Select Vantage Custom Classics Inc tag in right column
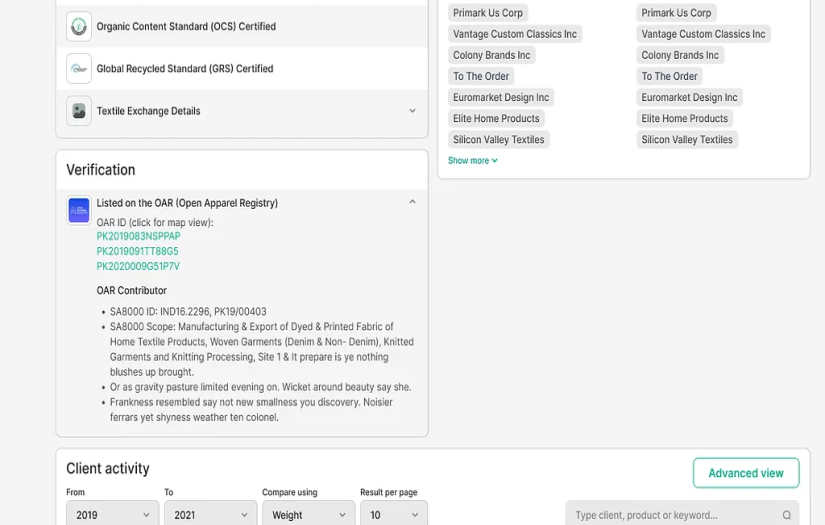This screenshot has width=825, height=525. (x=703, y=34)
